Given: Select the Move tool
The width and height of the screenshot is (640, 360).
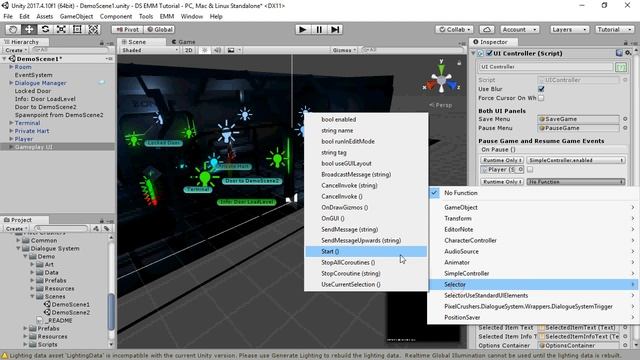Looking at the screenshot, I should (x=29, y=29).
